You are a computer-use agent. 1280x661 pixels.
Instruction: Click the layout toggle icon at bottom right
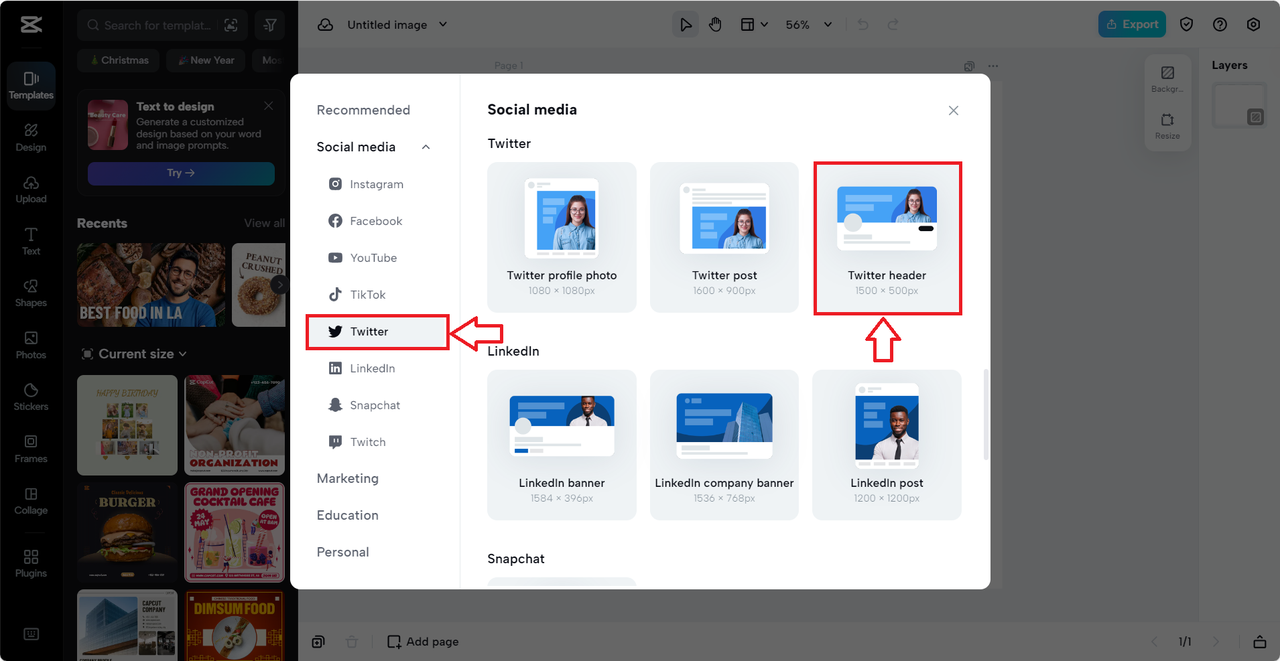point(1260,642)
